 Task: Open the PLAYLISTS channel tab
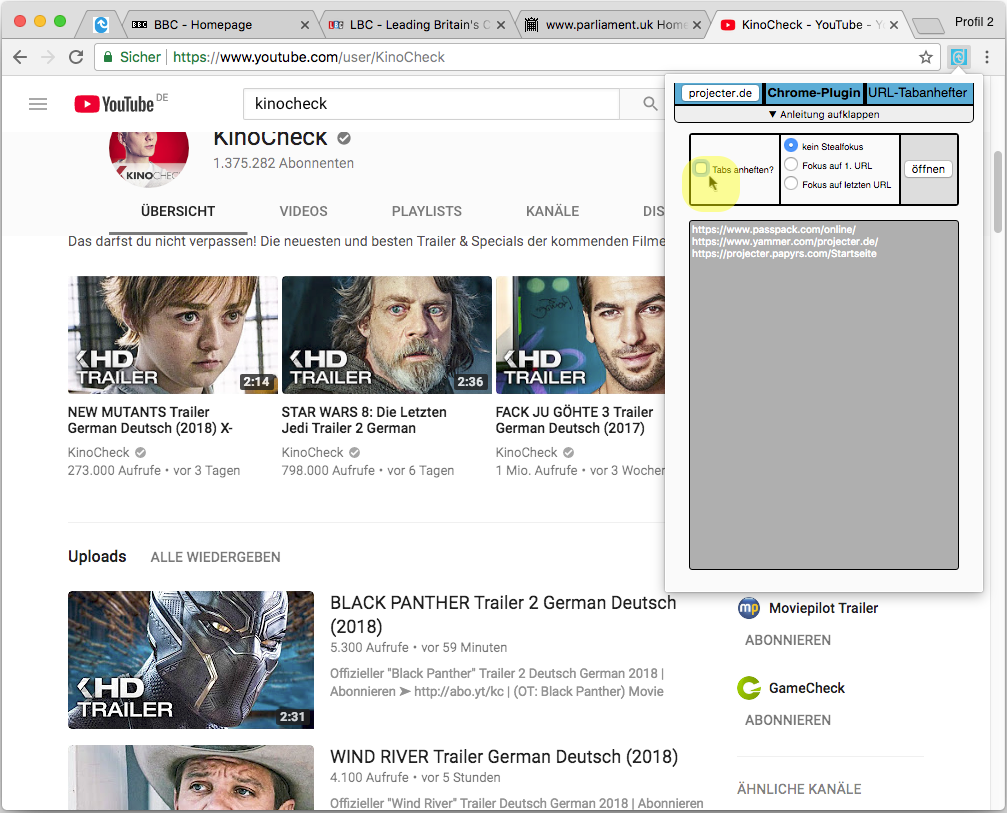coord(426,211)
